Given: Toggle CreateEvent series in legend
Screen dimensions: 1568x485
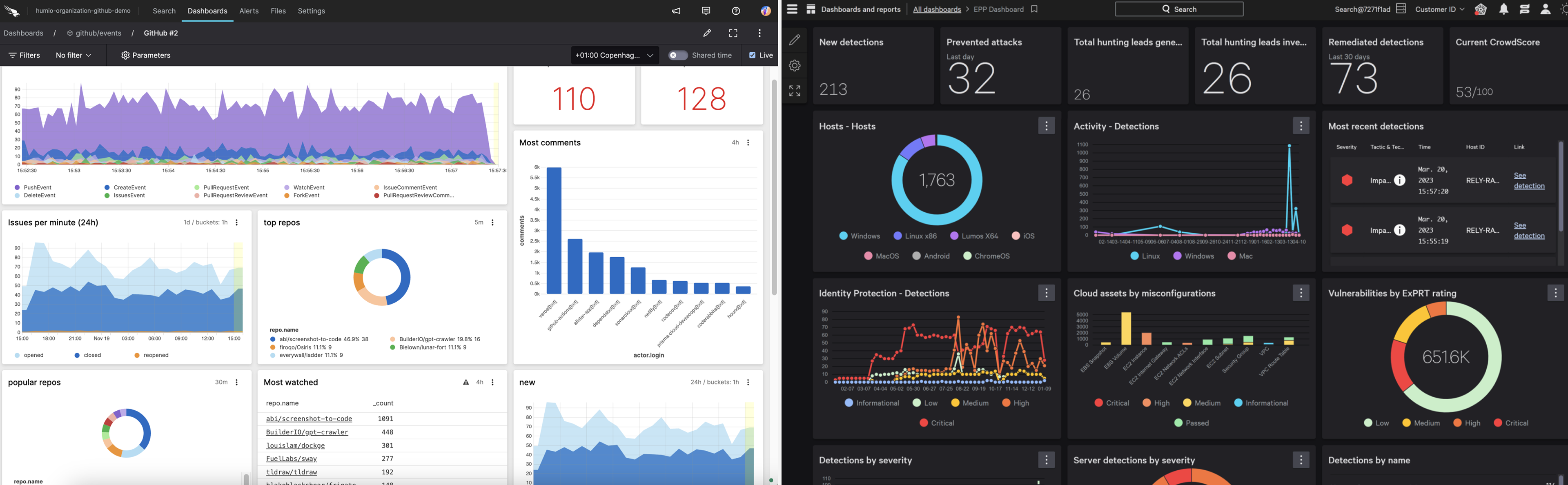Looking at the screenshot, I should pos(125,187).
